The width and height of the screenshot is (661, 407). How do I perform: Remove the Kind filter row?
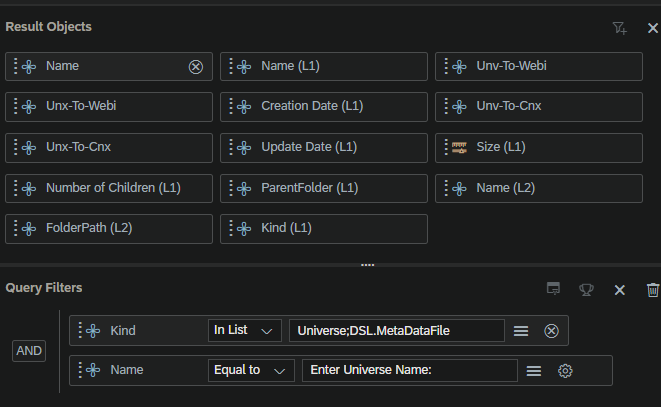point(551,331)
